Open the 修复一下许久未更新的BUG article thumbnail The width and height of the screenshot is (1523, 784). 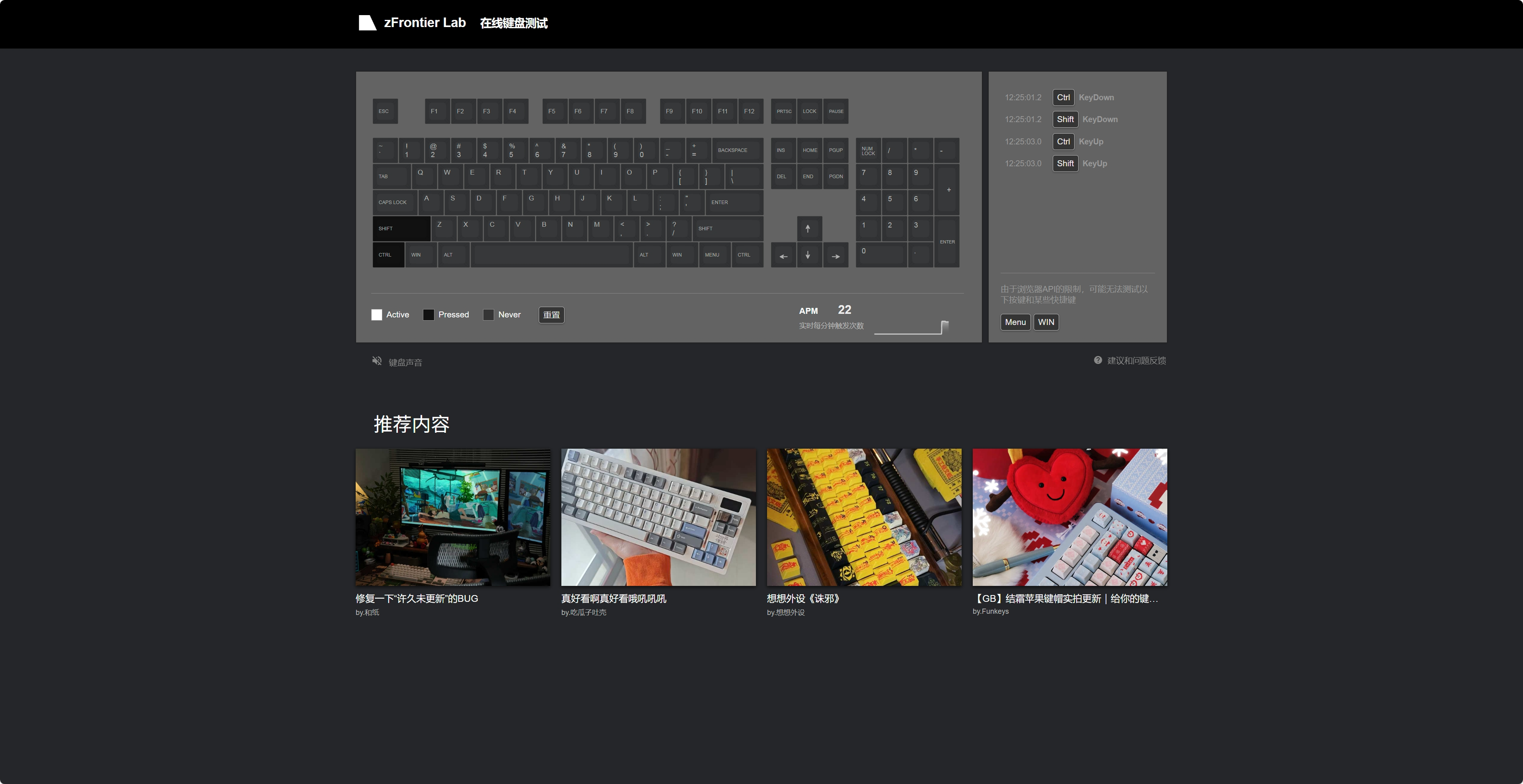click(x=452, y=517)
